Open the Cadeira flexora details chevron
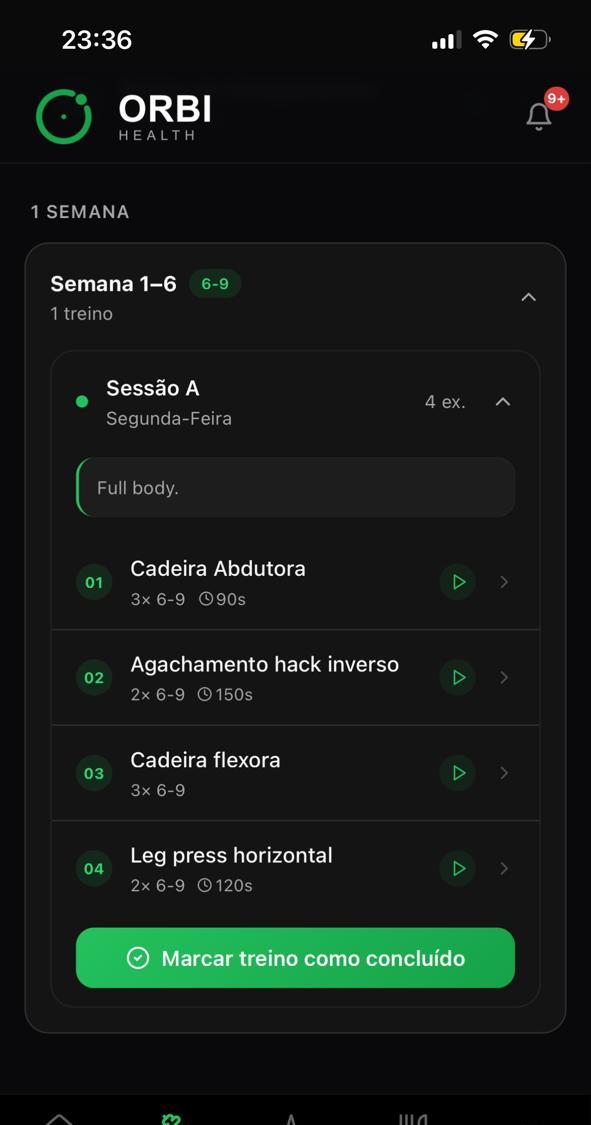Viewport: 591px width, 1125px height. pyautogui.click(x=504, y=773)
